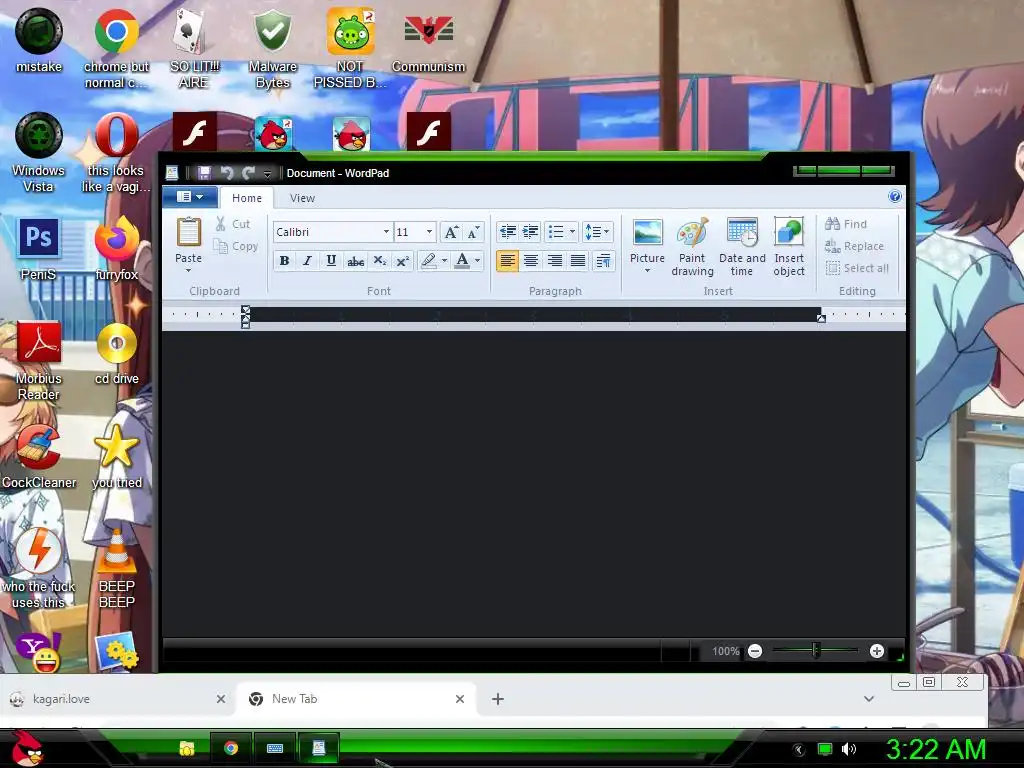Click inside the WordPad document area

pos(534,483)
